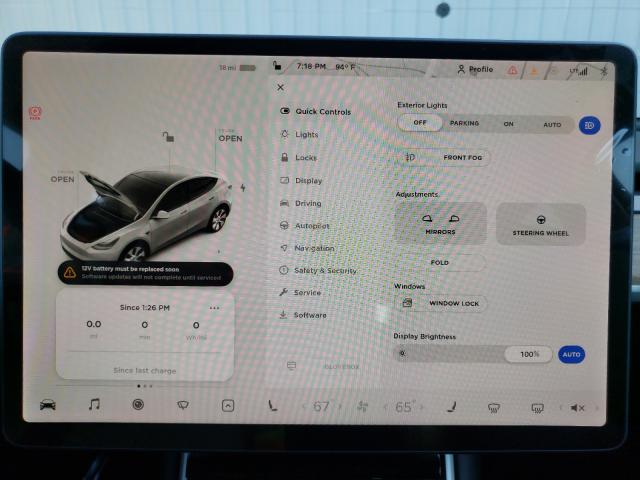The image size is (640, 480).
Task: Open the Quick Controls menu
Action: click(316, 111)
